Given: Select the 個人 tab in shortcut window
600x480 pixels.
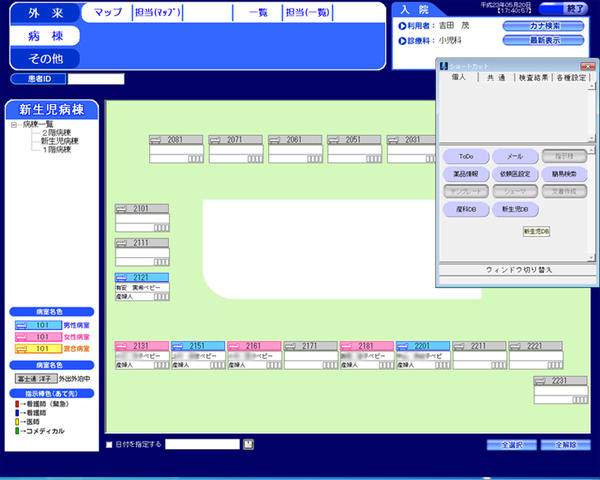Looking at the screenshot, I should [458, 77].
